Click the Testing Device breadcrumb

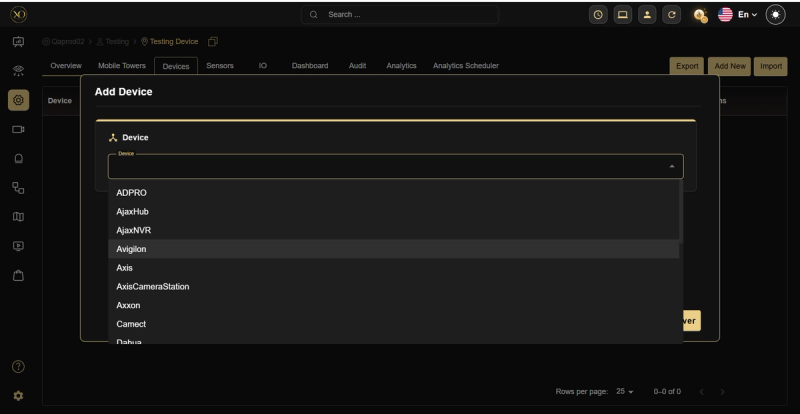pos(169,41)
